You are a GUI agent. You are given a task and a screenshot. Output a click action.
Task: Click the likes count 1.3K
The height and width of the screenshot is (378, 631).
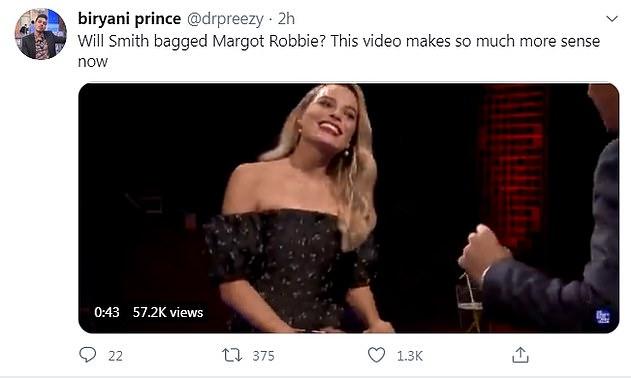coord(410,356)
